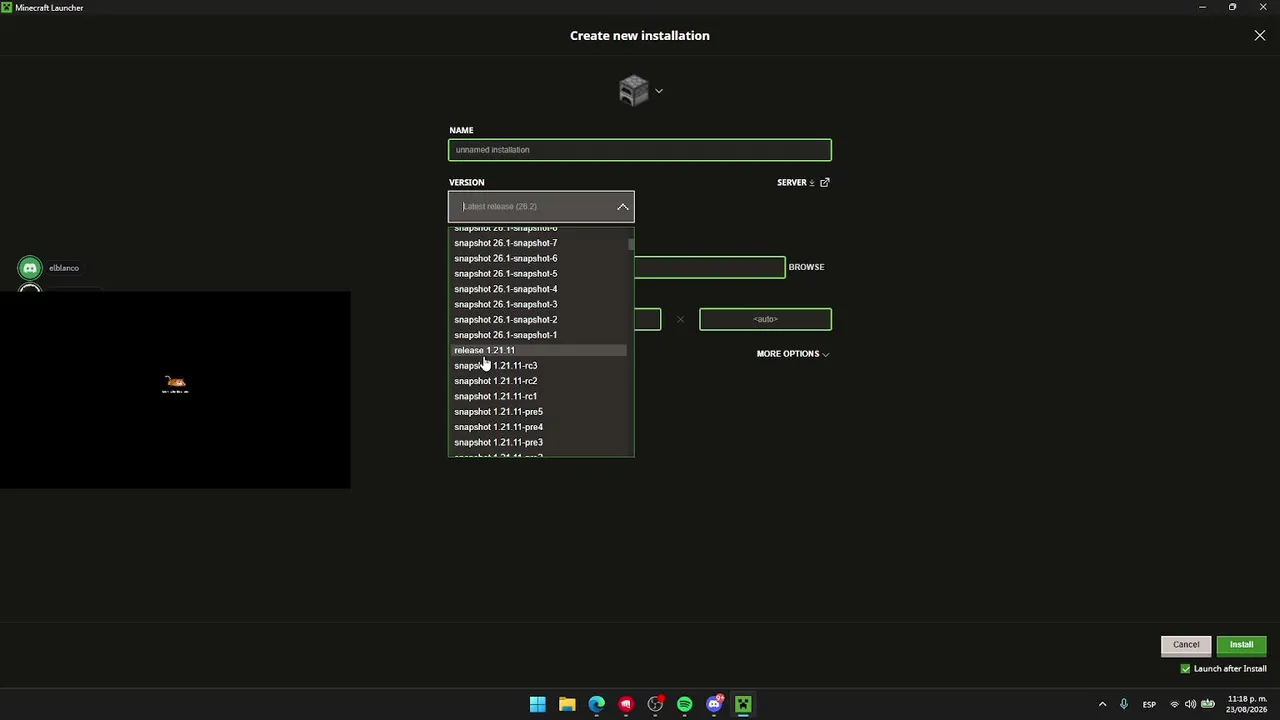Viewport: 1280px width, 720px height.
Task: Click the Minecraft Launcher title bar icon
Action: tap(7, 7)
